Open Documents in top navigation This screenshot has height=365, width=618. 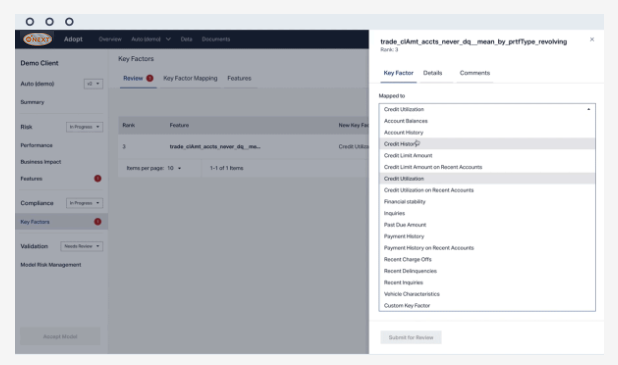pos(216,39)
